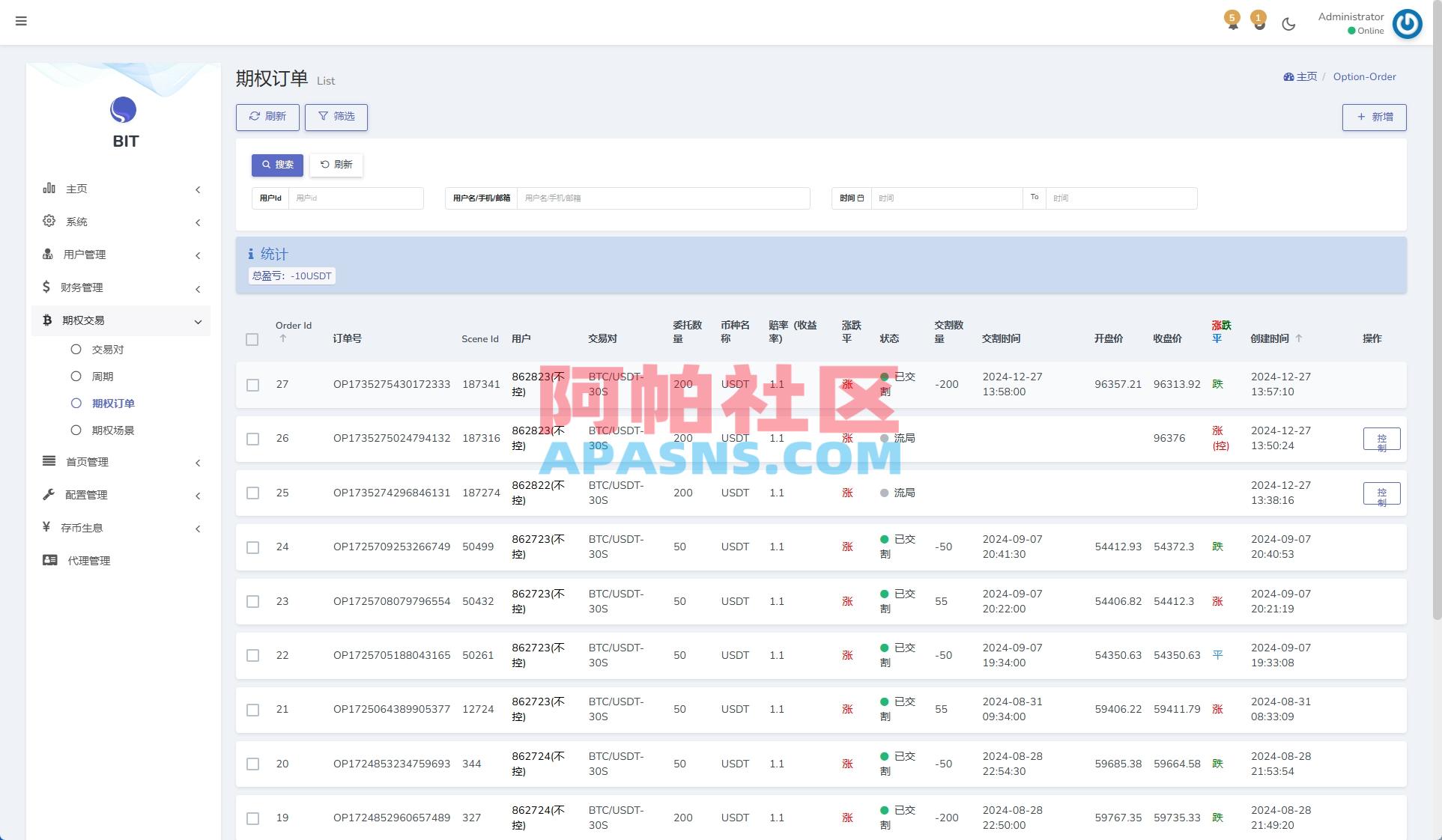Image resolution: width=1442 pixels, height=840 pixels.
Task: Click the second notification icon with badge 1
Action: (1259, 23)
